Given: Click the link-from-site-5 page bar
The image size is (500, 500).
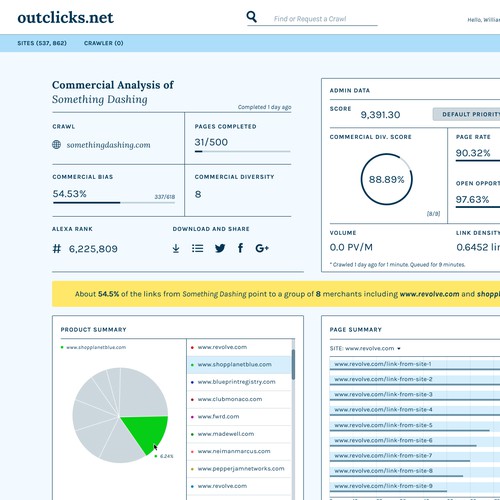Looking at the screenshot, I should [x=415, y=426].
